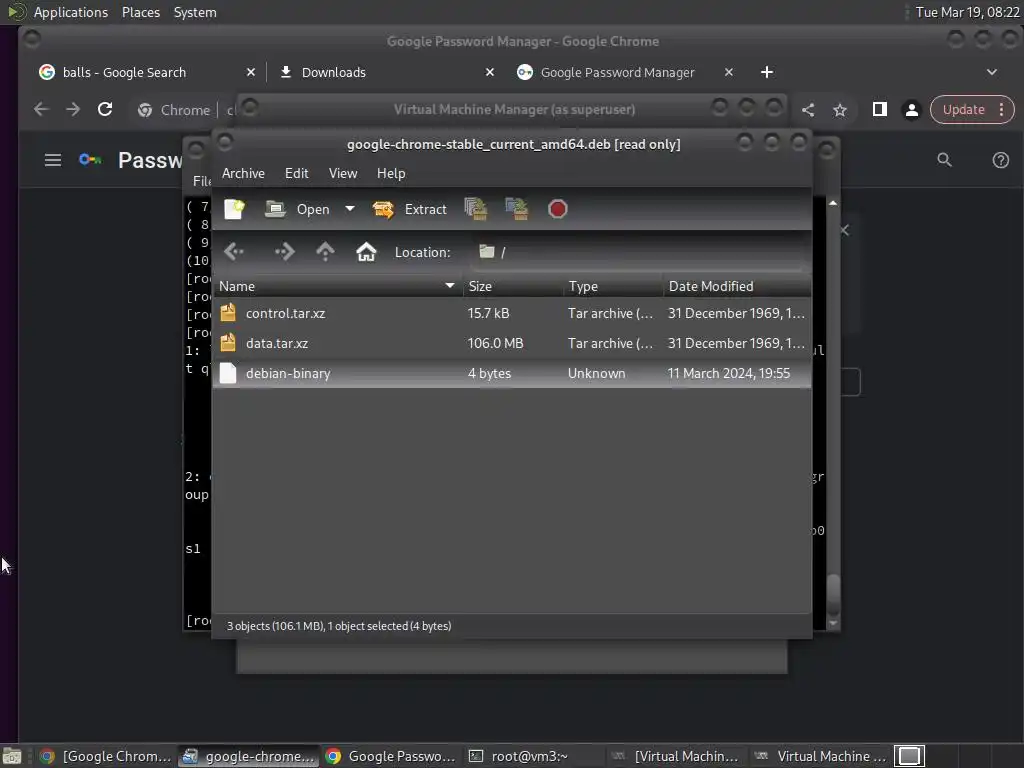Viewport: 1024px width, 768px height.
Task: Open the Password Manager help icon
Action: click(x=1000, y=160)
